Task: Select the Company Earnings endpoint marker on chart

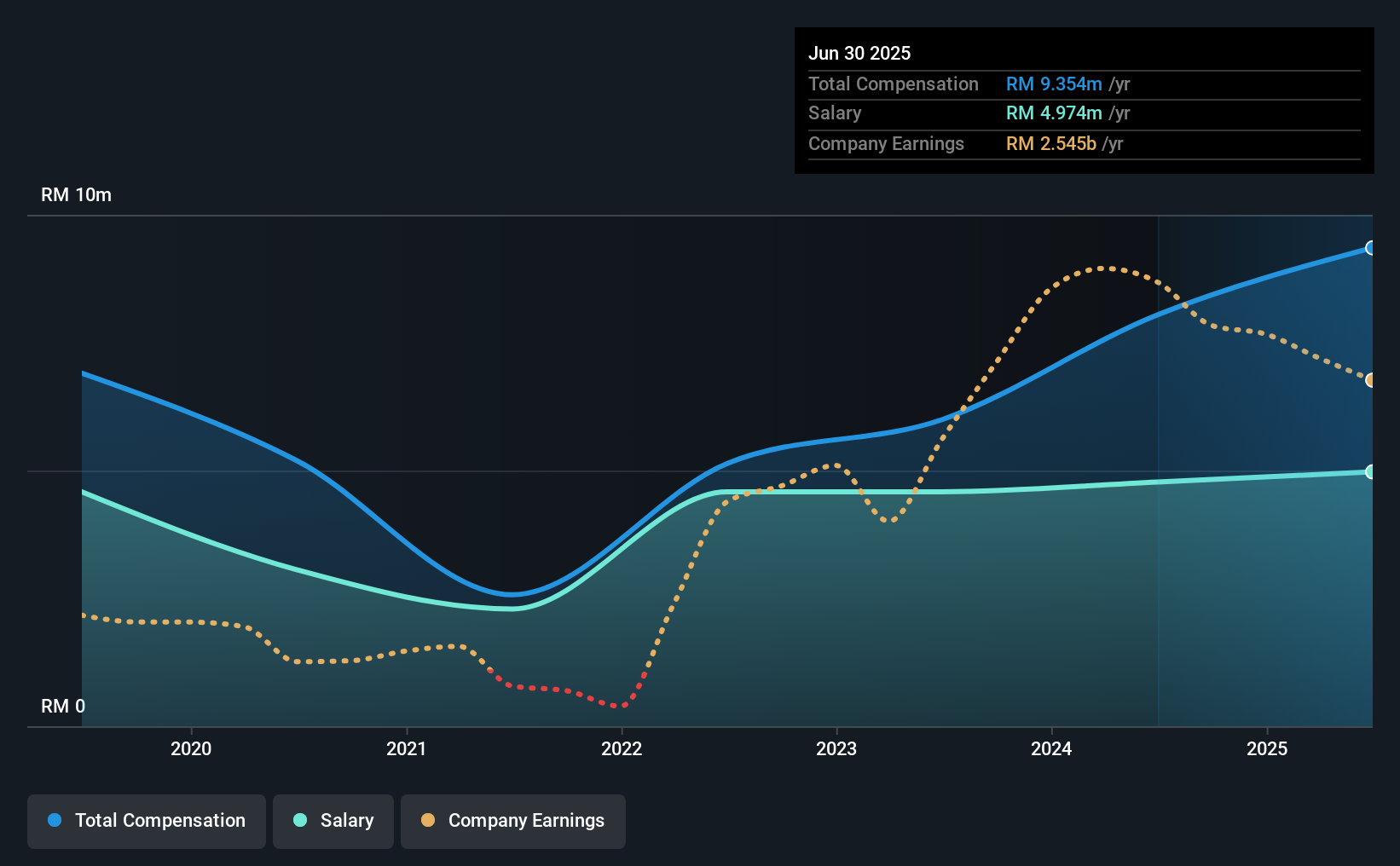Action: point(1370,380)
